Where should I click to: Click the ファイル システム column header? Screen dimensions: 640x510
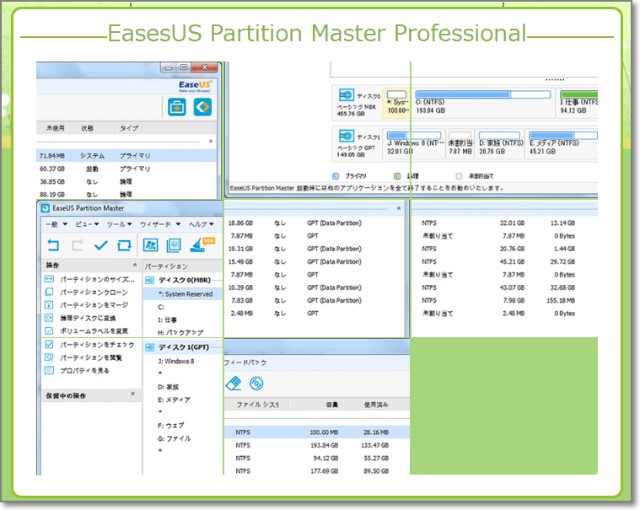coord(257,405)
